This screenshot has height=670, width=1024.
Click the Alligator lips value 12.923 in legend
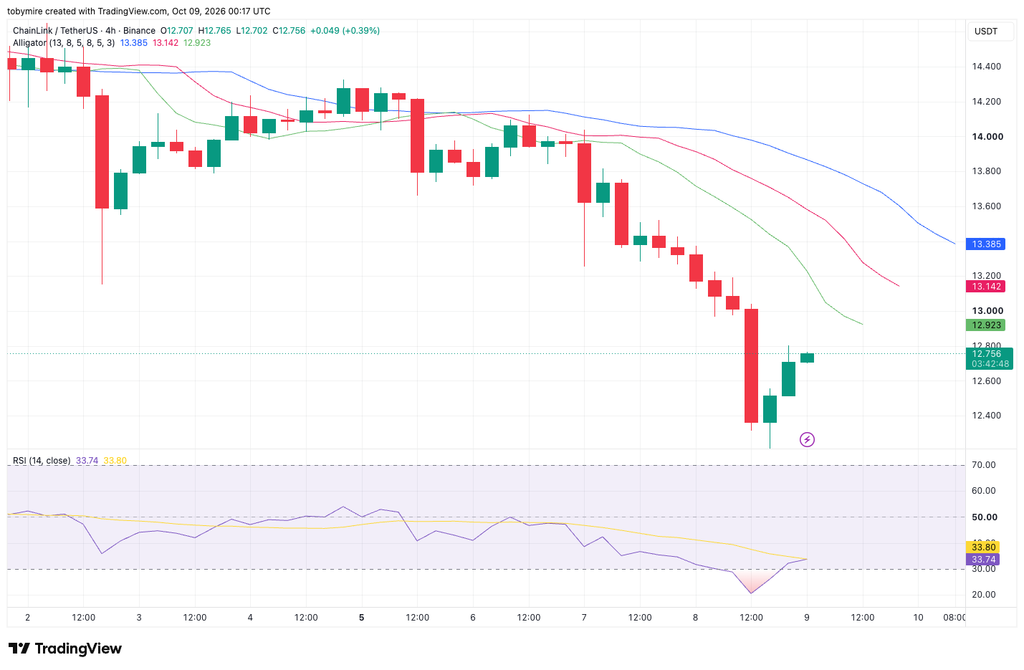(197, 42)
